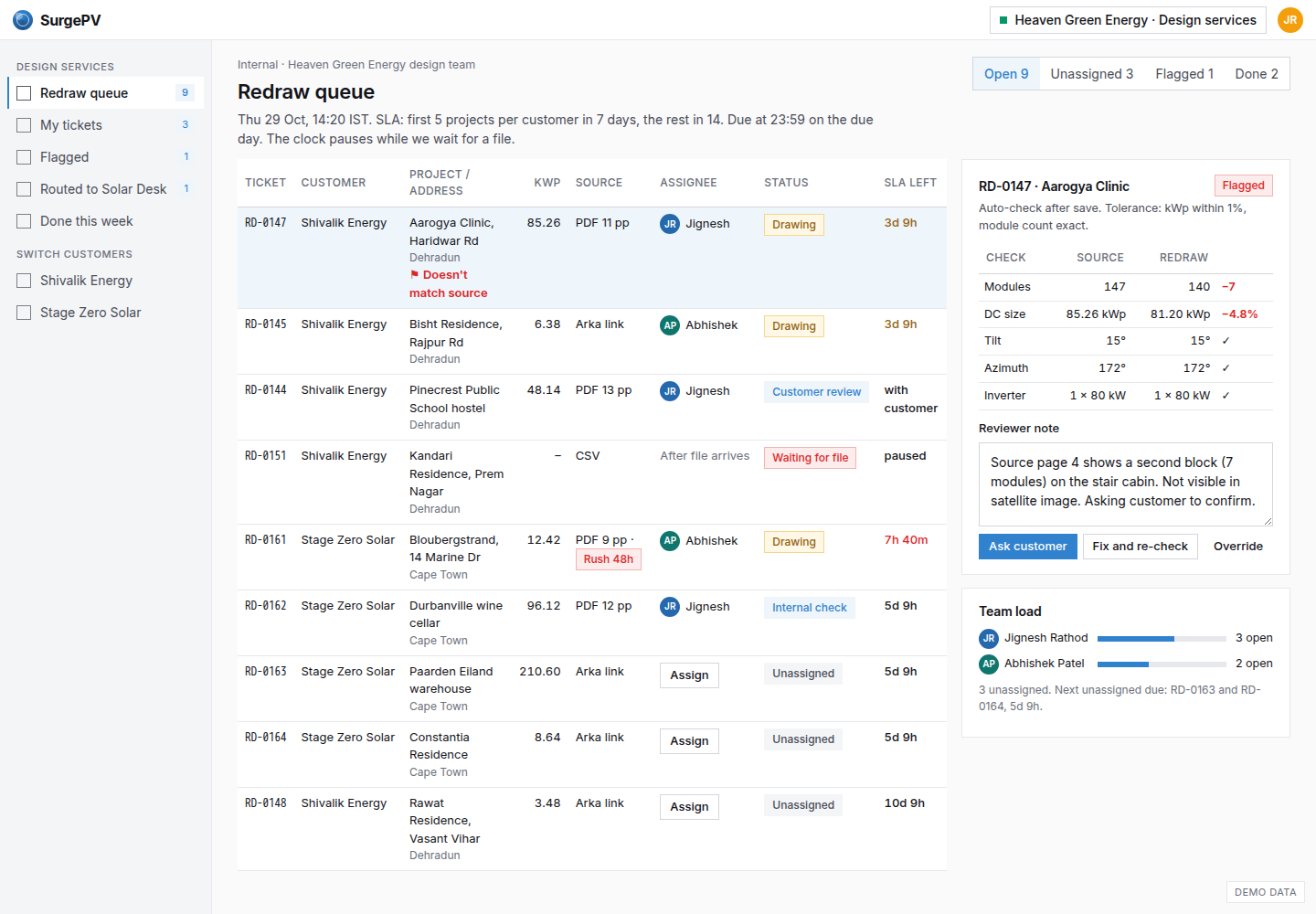Click the red flag icon beside Doesn't match source
1316x914 pixels.
[x=414, y=274]
